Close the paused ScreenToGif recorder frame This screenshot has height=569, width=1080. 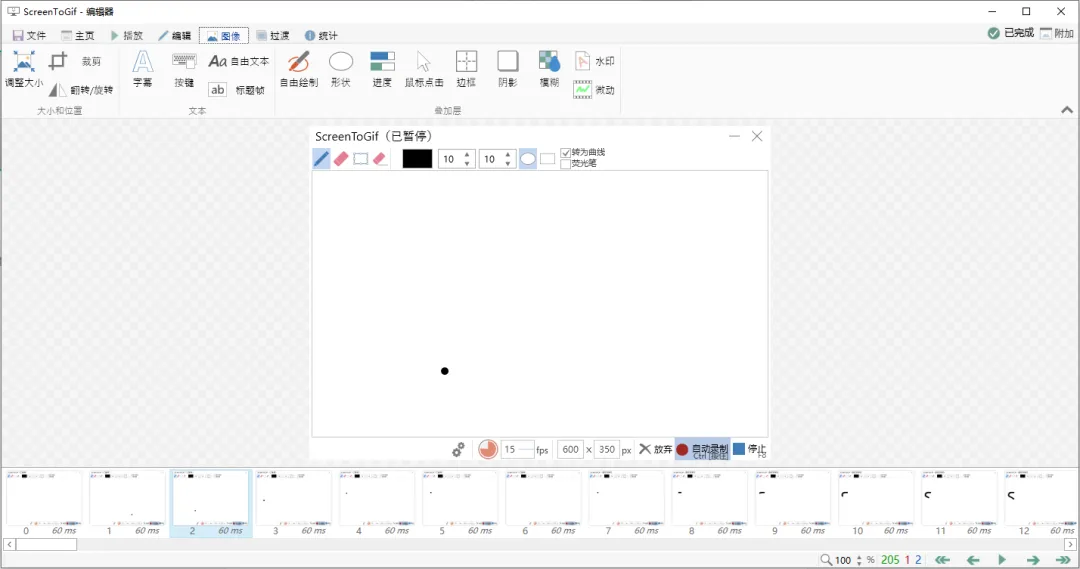[757, 136]
